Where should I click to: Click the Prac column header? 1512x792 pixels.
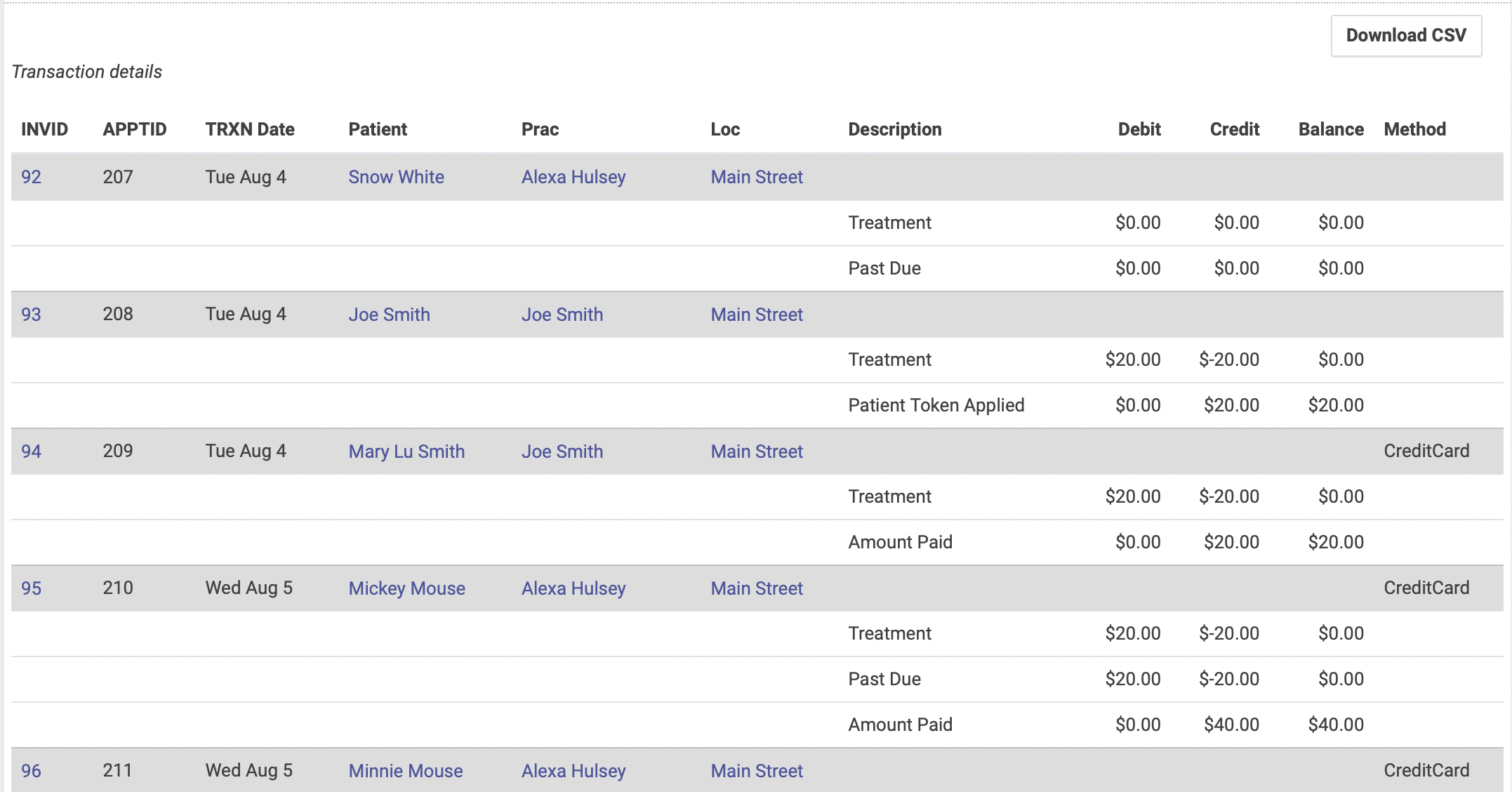pyautogui.click(x=540, y=129)
